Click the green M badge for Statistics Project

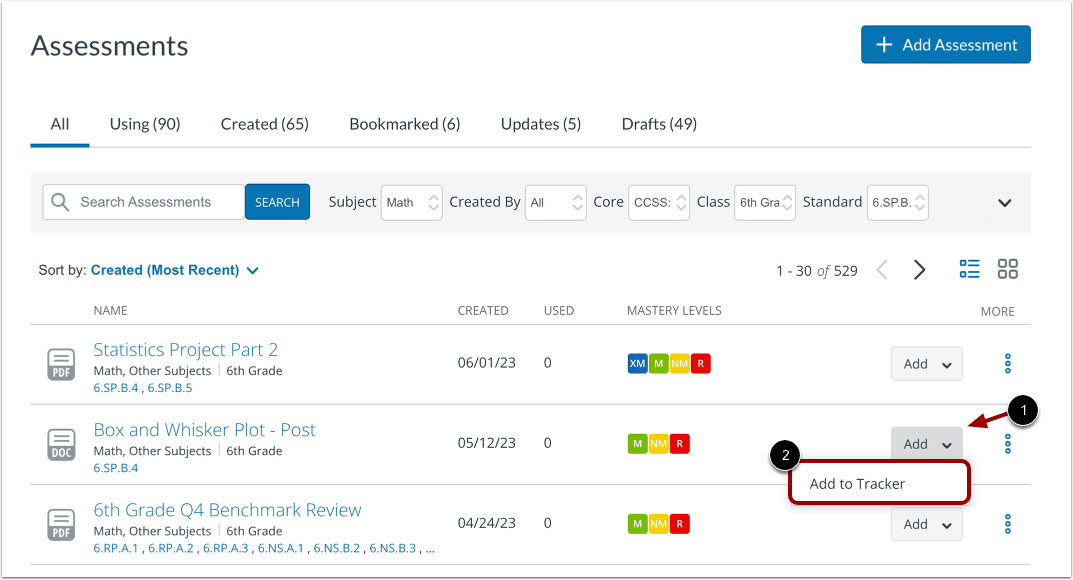click(x=658, y=363)
